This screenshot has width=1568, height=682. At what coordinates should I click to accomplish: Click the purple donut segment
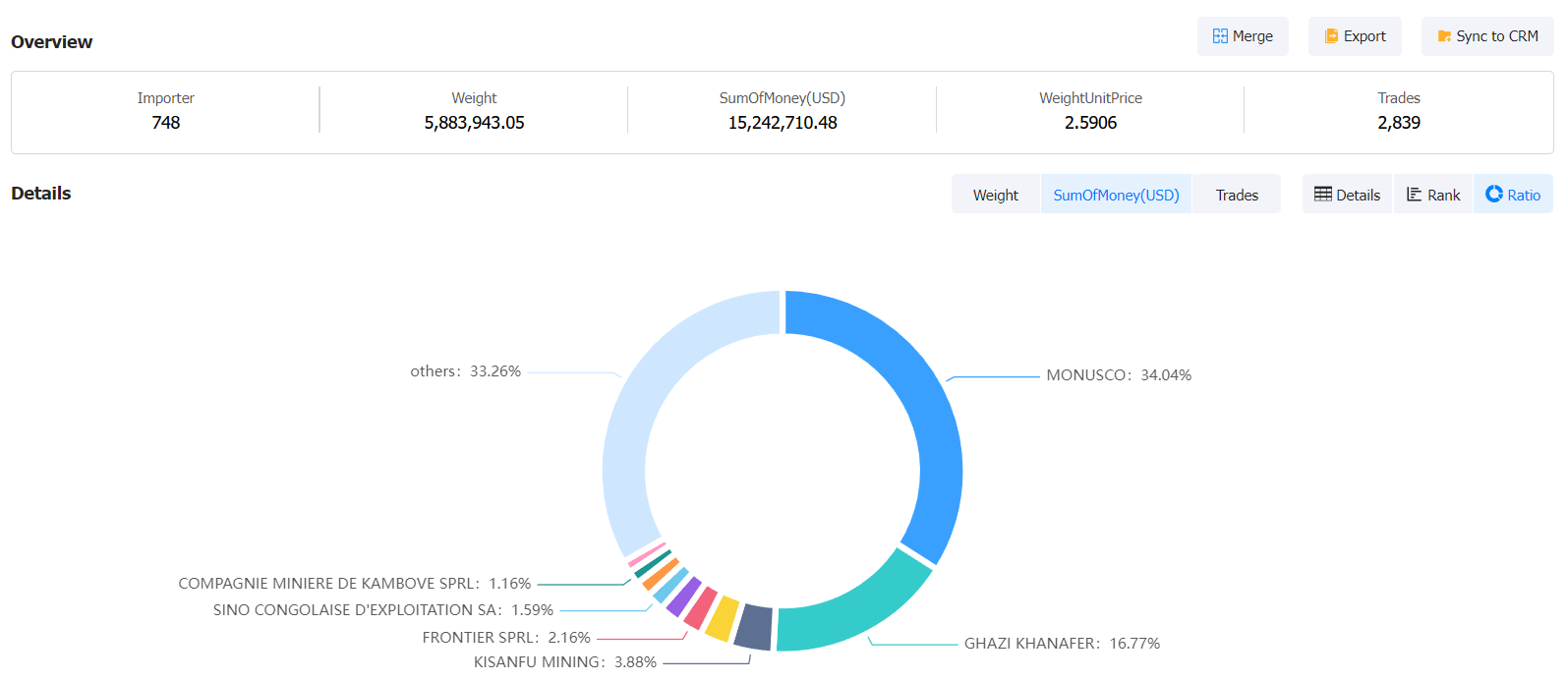683,597
